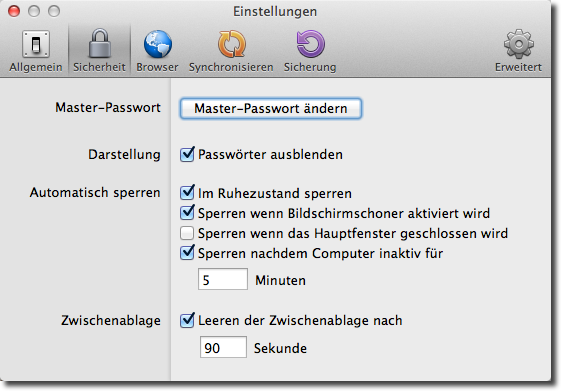The width and height of the screenshot is (561, 391).
Task: Open Synchronisieren orange arrows icon
Action: click(231, 44)
